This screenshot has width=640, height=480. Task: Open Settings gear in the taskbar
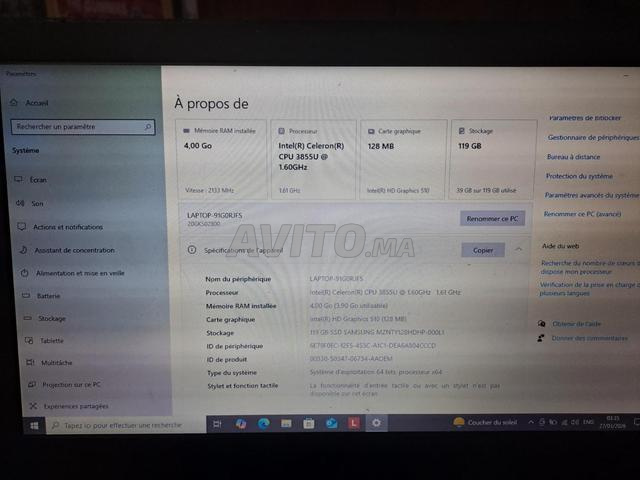[376, 423]
